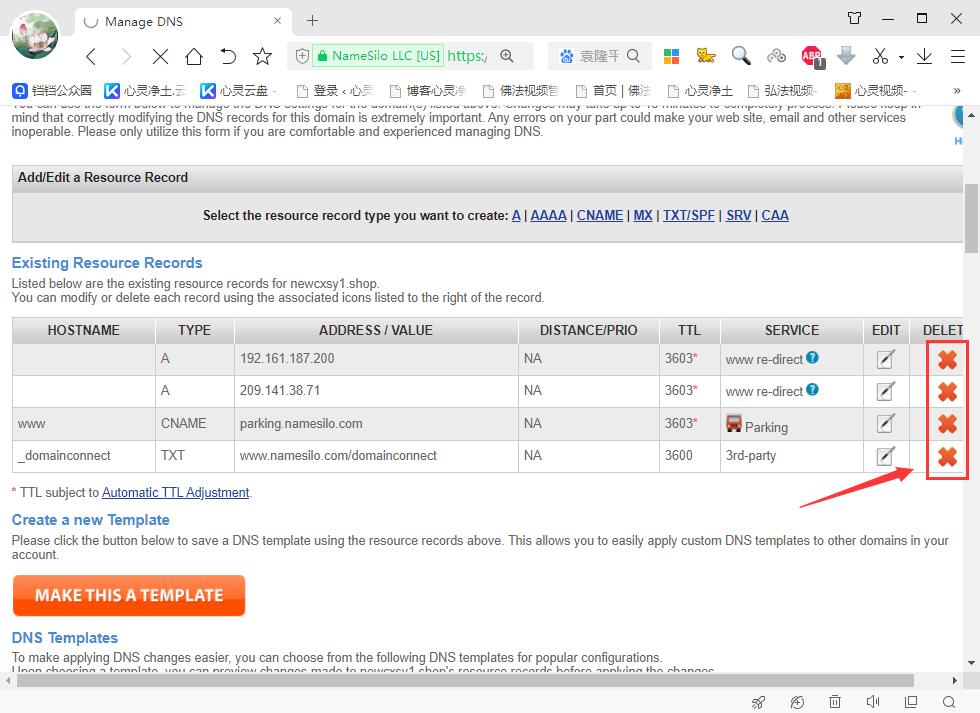This screenshot has height=713, width=980.
Task: Stop loading the page
Action: click(160, 57)
